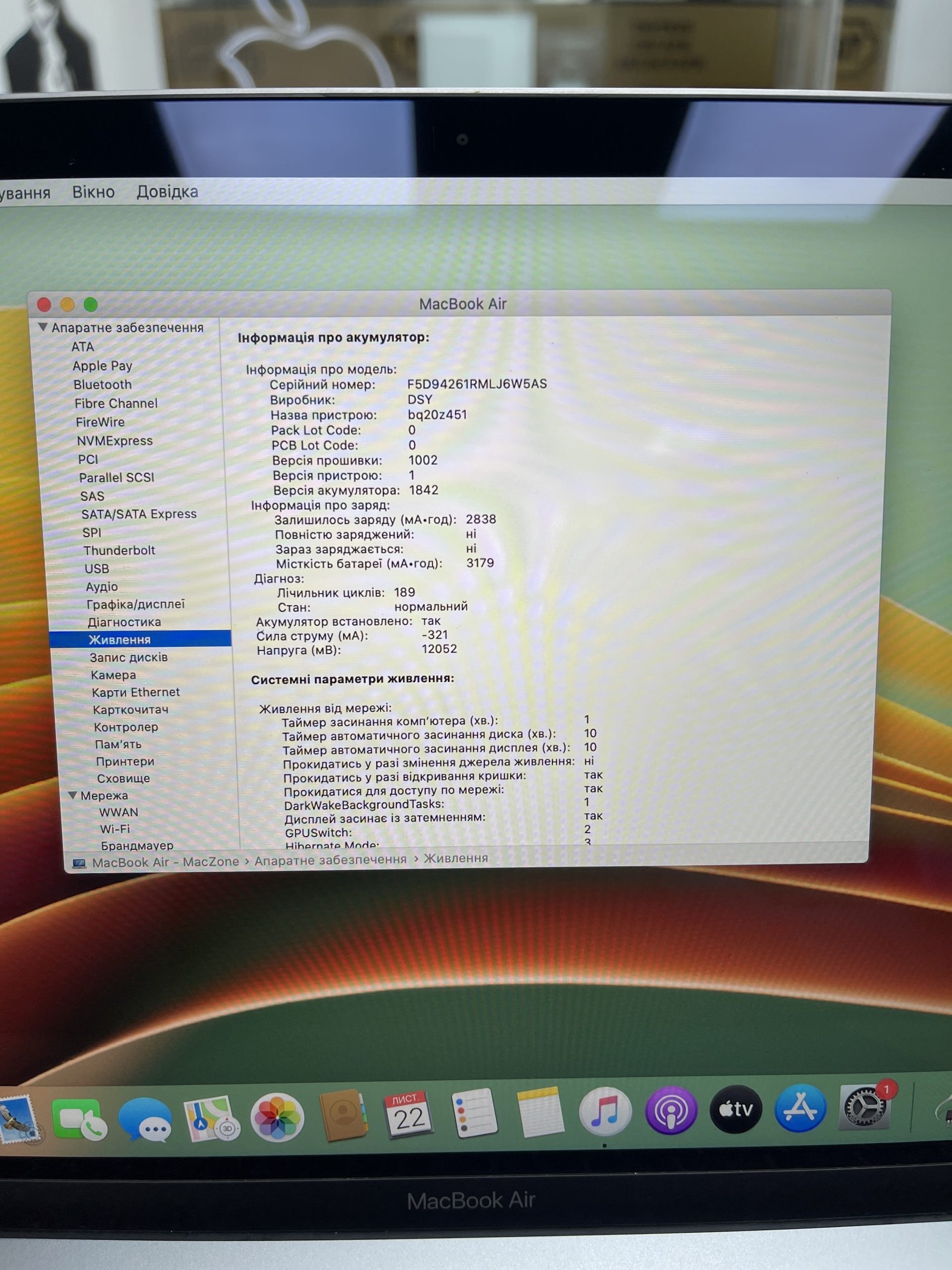
Task: Click the battery capacity value 3179
Action: 480,563
